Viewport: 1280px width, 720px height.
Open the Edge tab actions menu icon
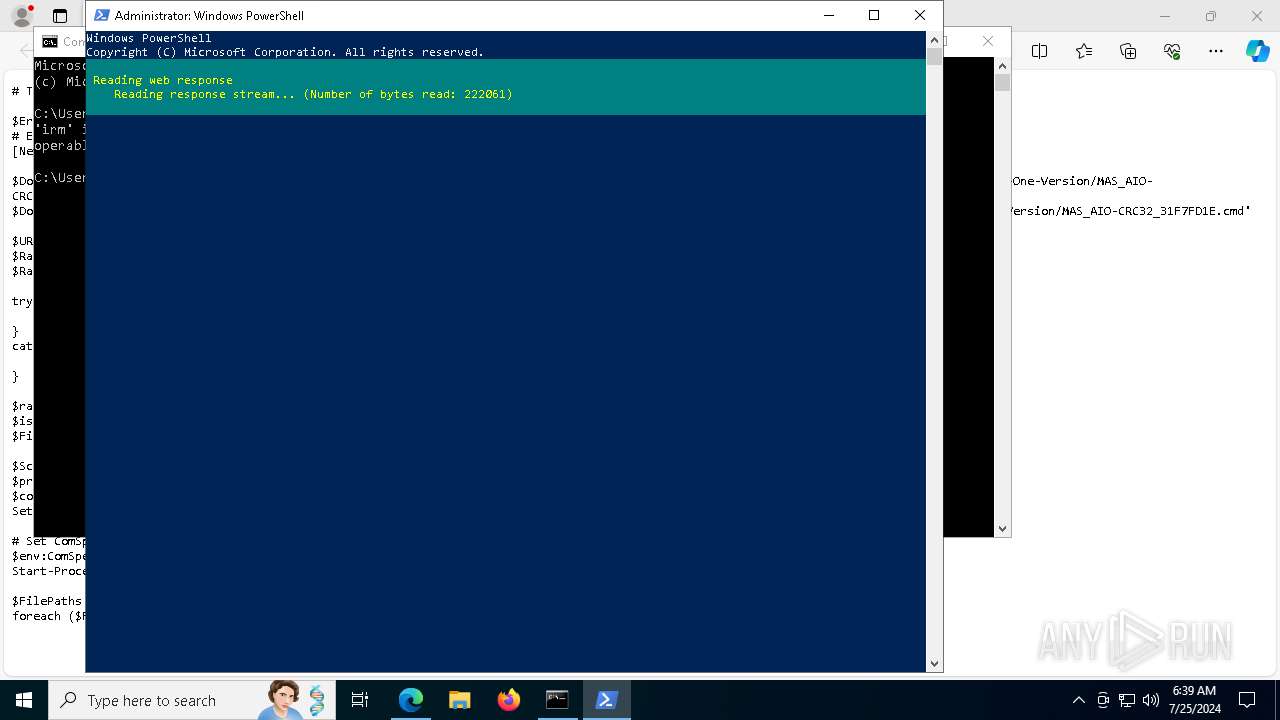[60, 17]
